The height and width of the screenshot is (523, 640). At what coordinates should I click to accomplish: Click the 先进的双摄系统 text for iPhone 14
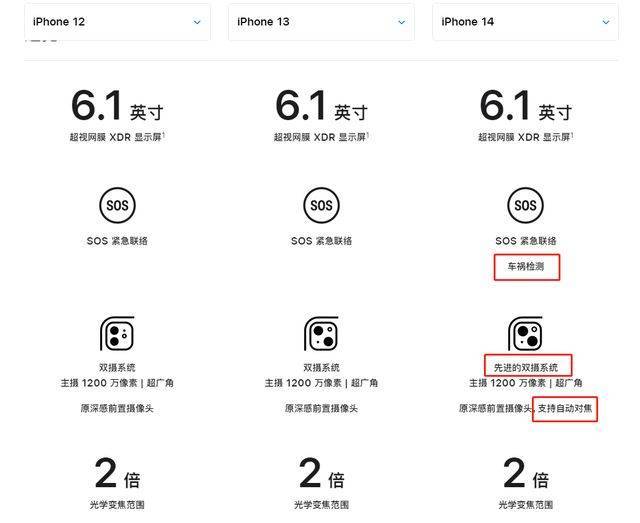pyautogui.click(x=526, y=367)
